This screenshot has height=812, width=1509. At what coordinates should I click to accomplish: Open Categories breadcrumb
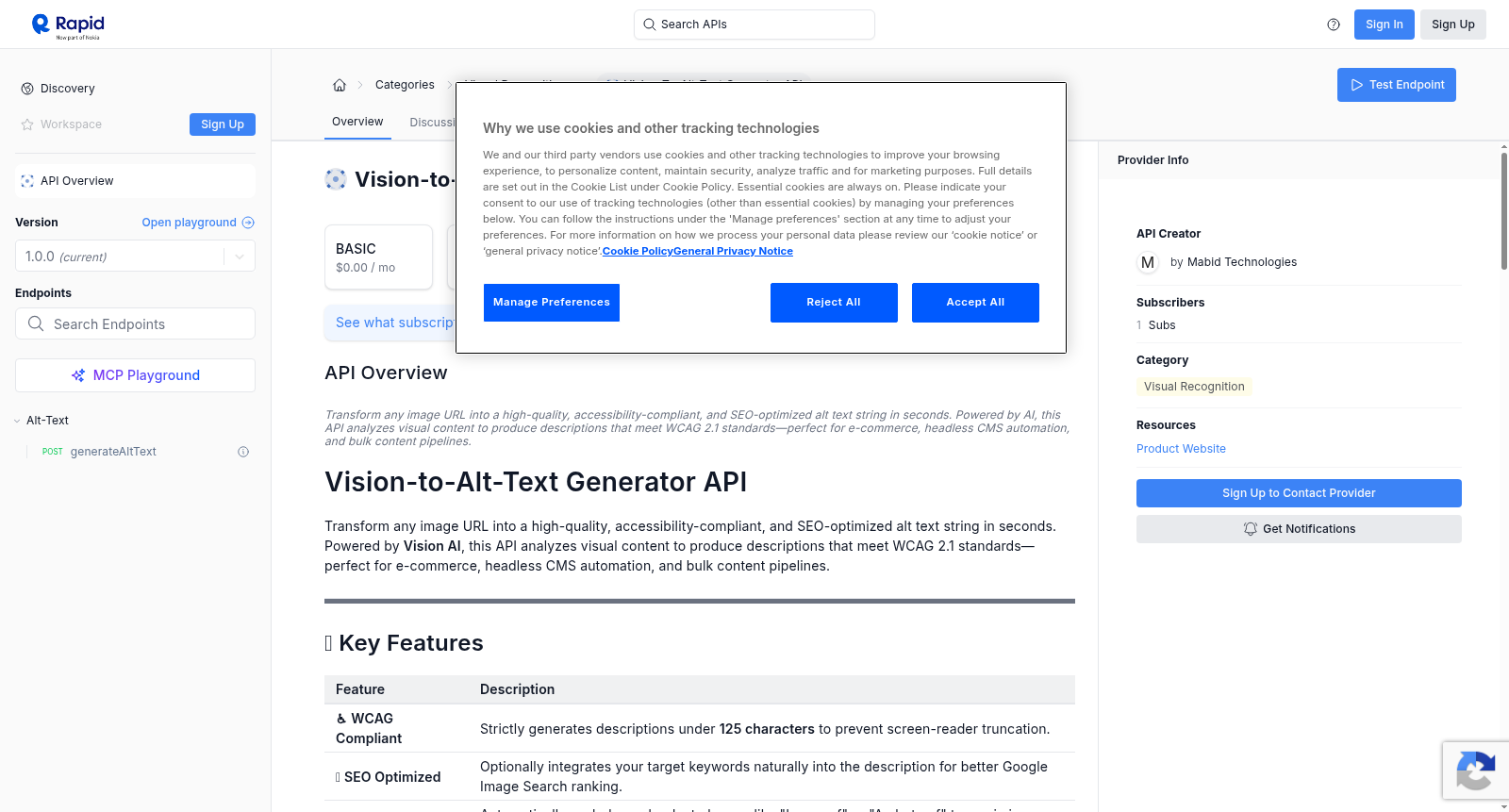coord(405,85)
